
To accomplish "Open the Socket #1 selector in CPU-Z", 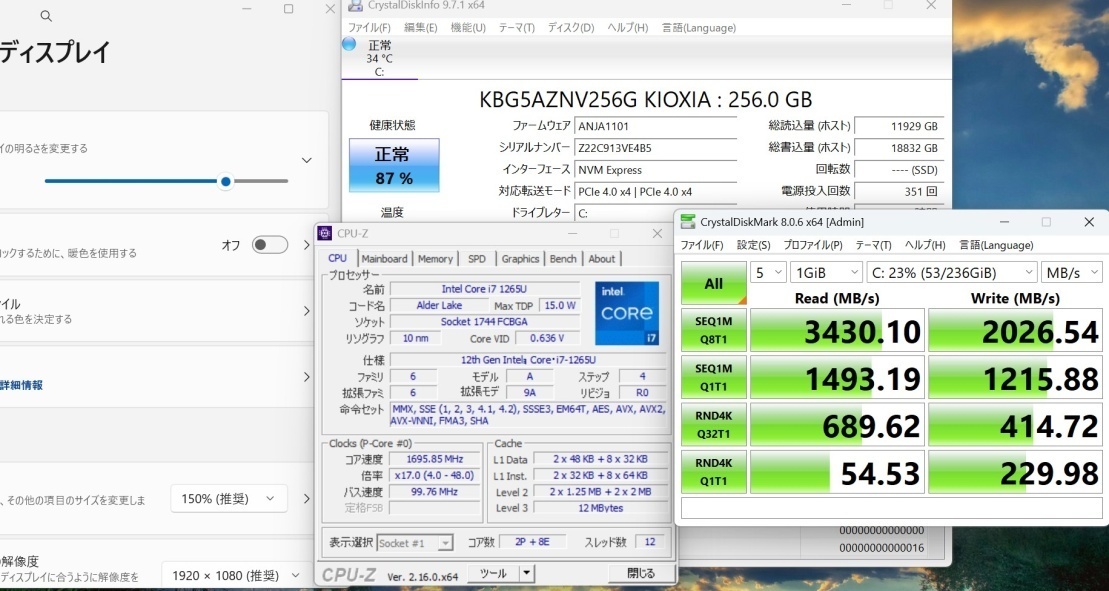I will coord(414,543).
